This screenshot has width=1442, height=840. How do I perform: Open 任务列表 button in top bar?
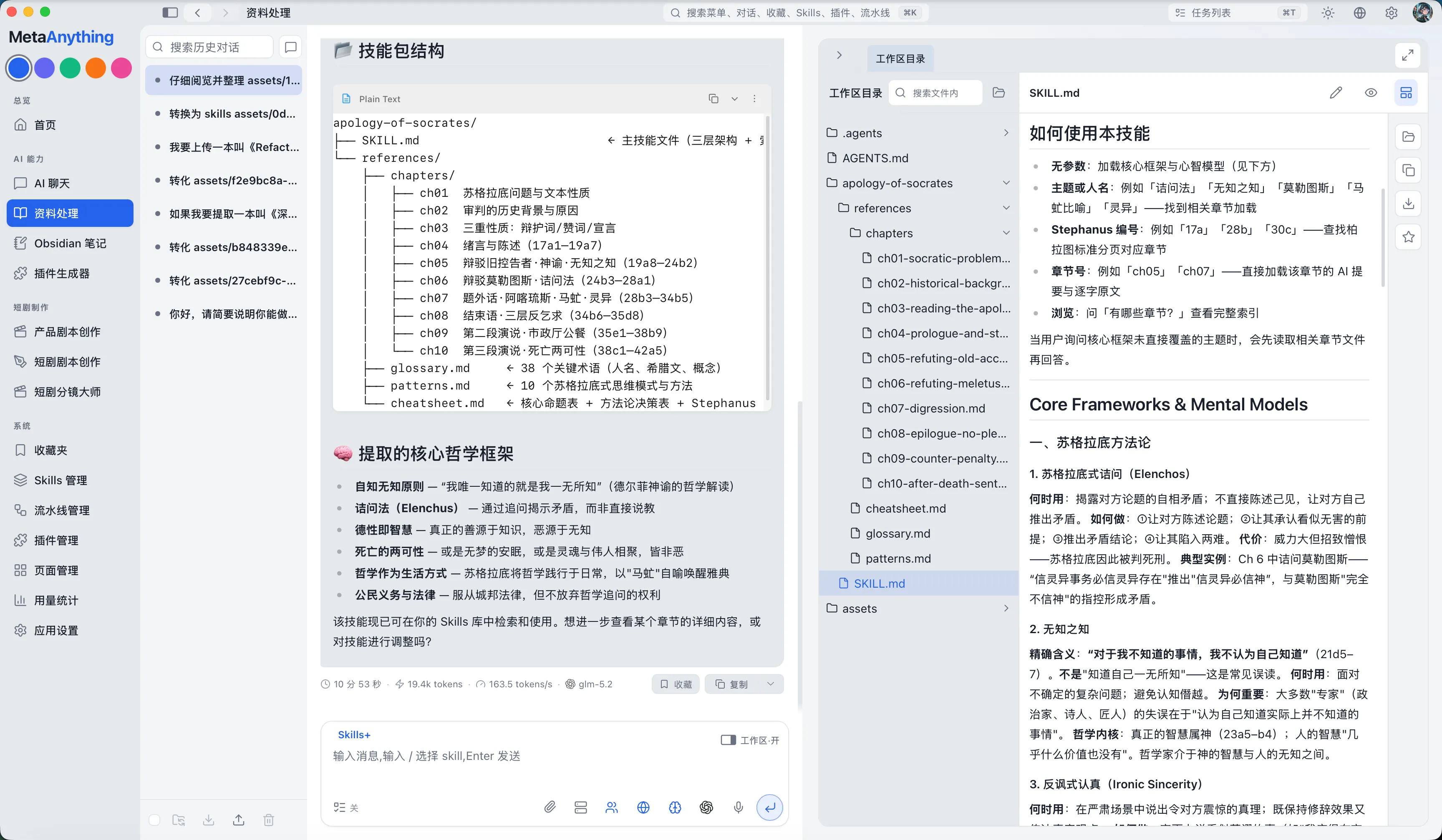coord(1237,13)
